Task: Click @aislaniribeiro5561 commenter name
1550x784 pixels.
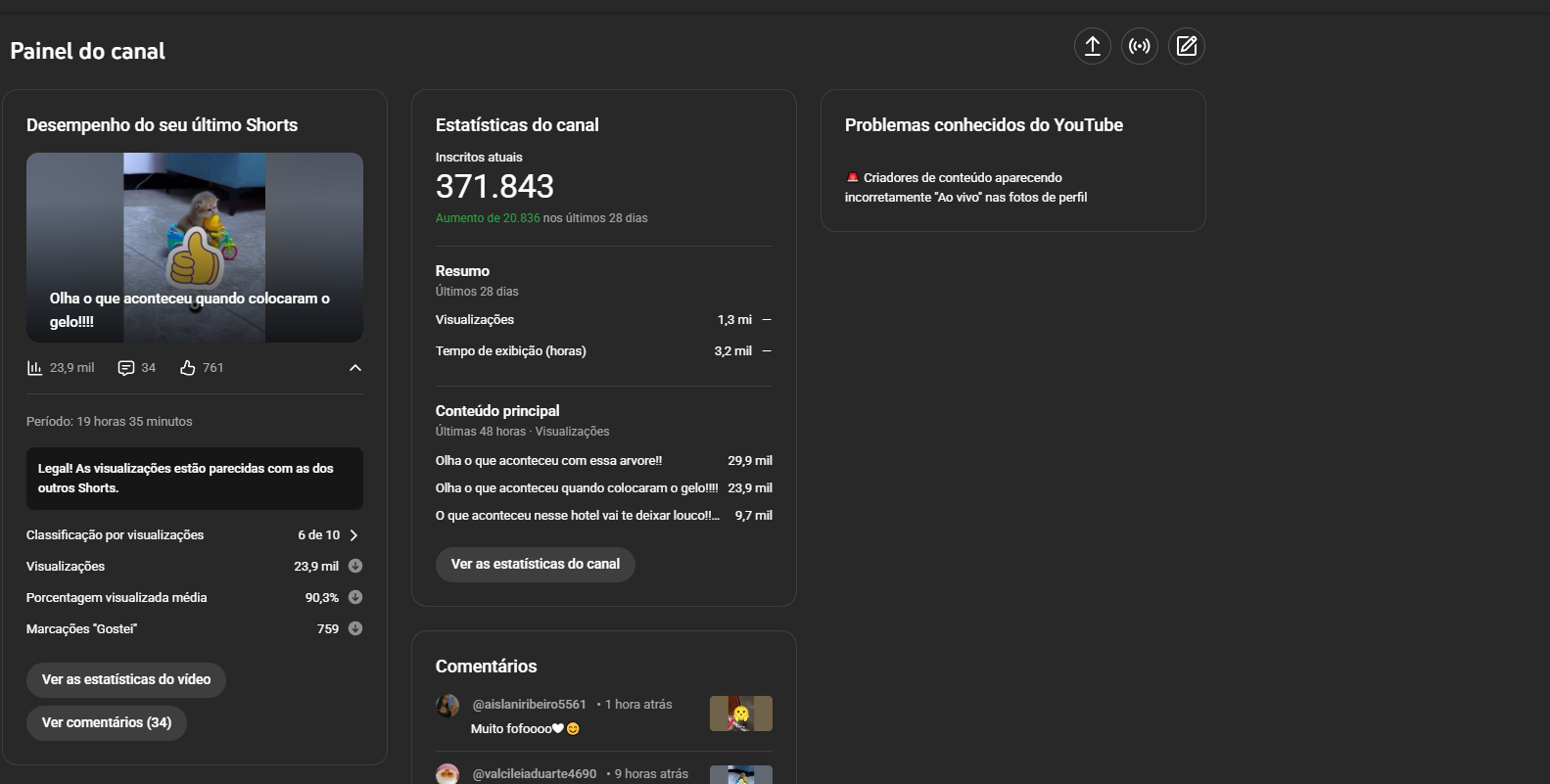Action: point(530,705)
